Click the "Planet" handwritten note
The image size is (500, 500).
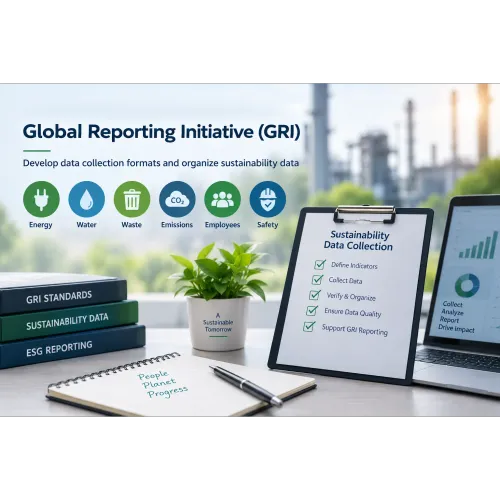[159, 383]
